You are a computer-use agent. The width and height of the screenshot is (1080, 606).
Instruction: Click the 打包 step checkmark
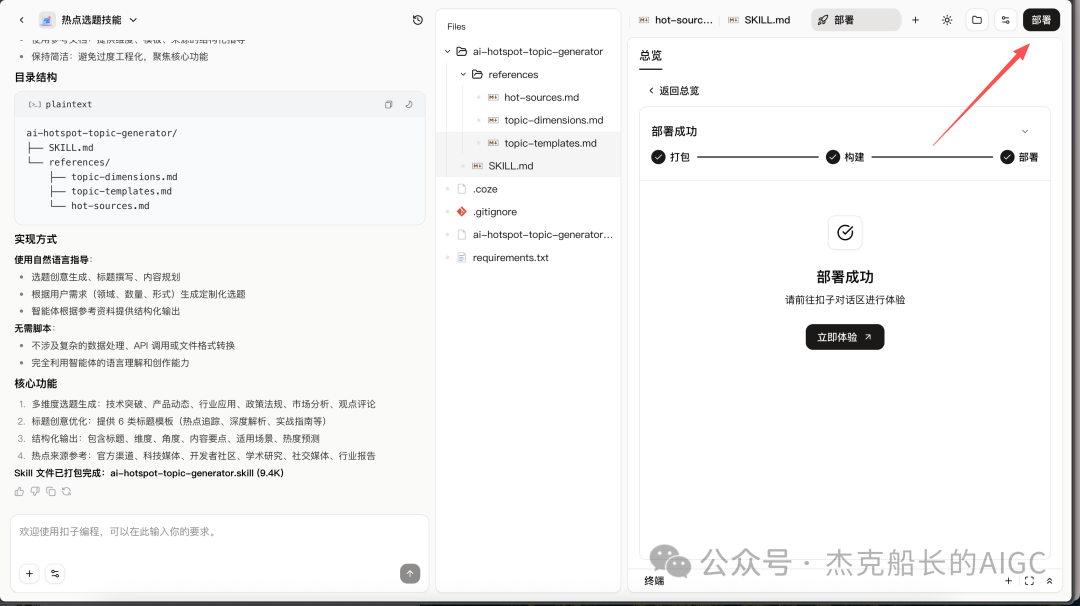(658, 157)
